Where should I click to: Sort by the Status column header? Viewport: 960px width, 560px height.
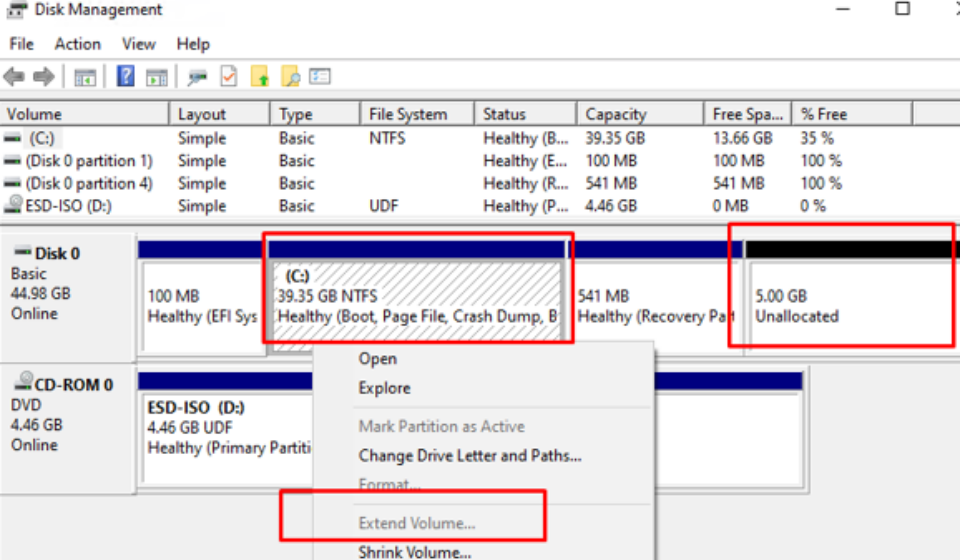pyautogui.click(x=525, y=114)
